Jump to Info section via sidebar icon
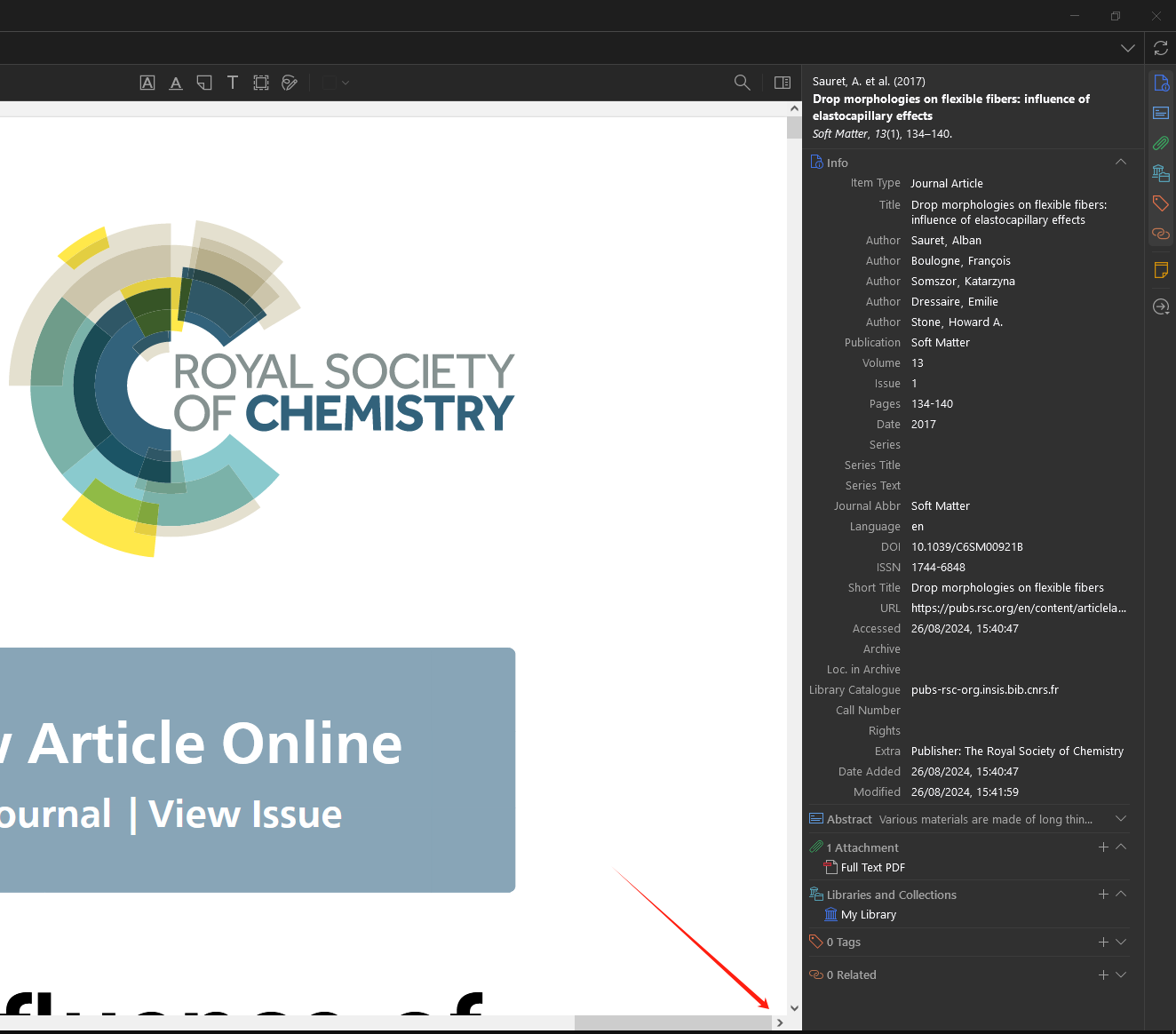 click(x=1161, y=84)
